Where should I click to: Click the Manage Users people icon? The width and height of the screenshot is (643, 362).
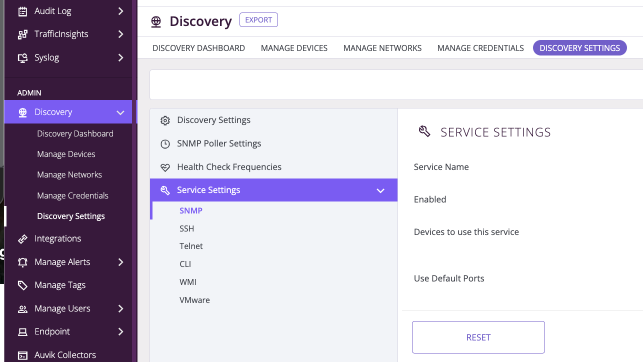tap(23, 309)
